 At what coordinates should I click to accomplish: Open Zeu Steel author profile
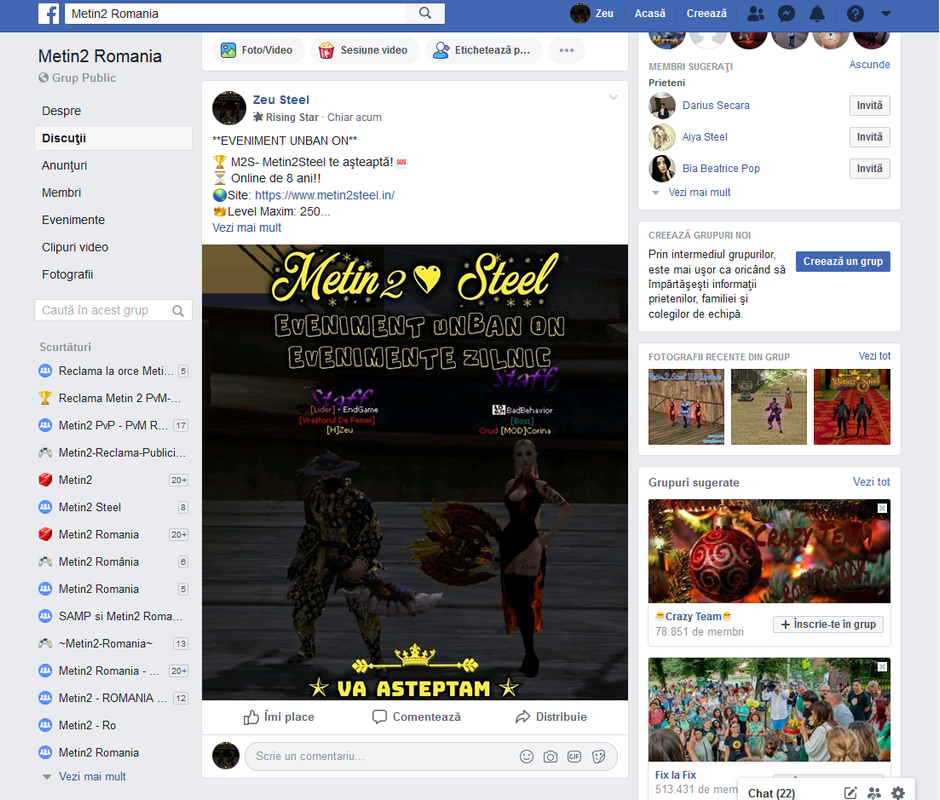281,100
